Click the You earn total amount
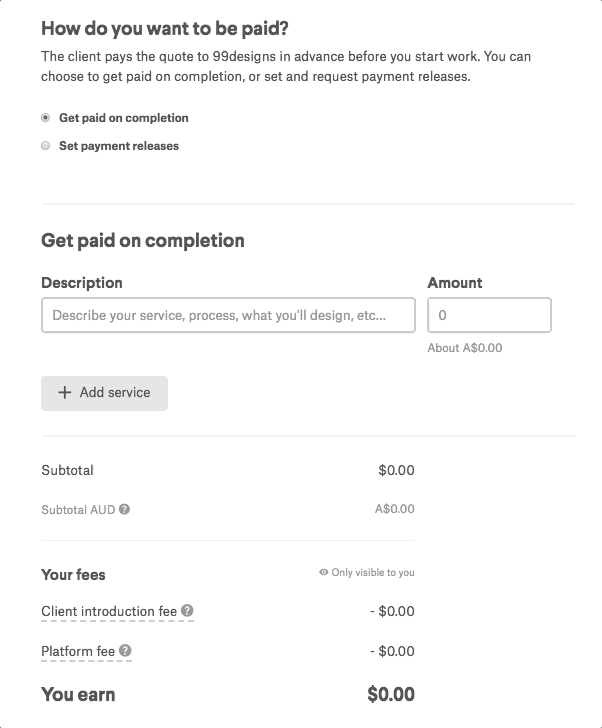 pos(391,694)
